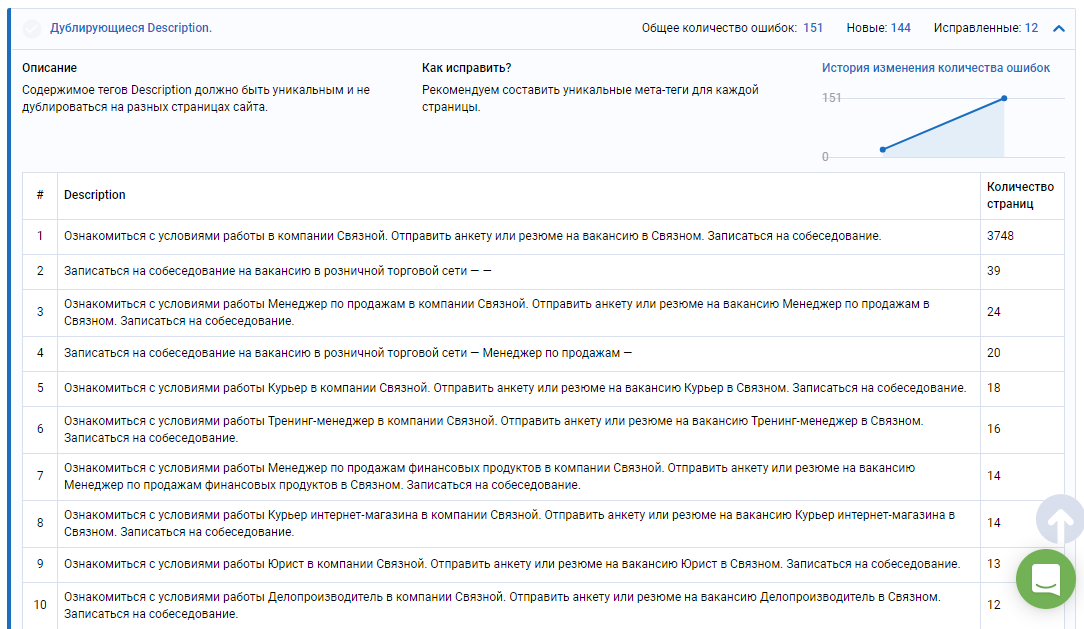Click the Количество страниц column header
Viewport: 1084px width, 629px height.
pos(1020,195)
